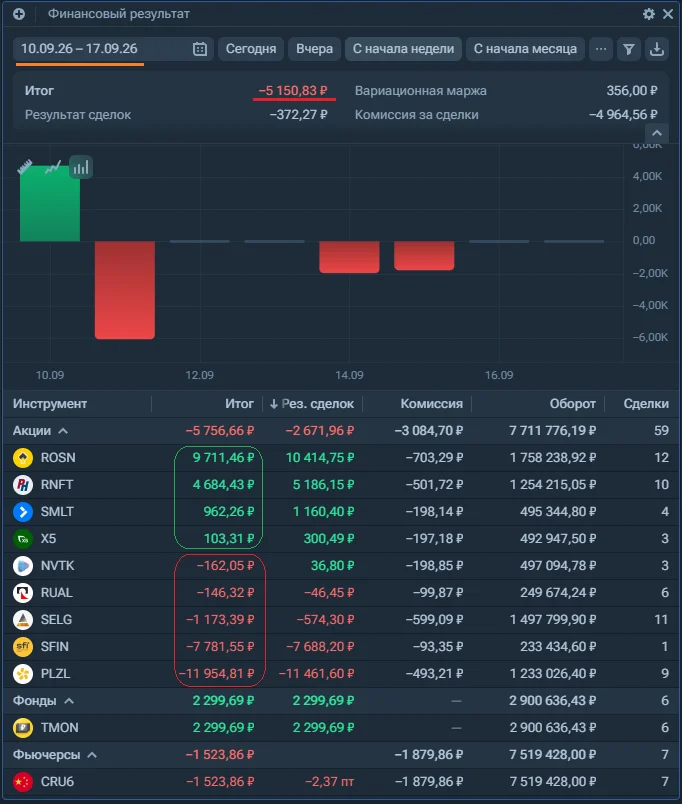682x804 pixels.
Task: Click the X5 instrument logo
Action: (x=23, y=538)
